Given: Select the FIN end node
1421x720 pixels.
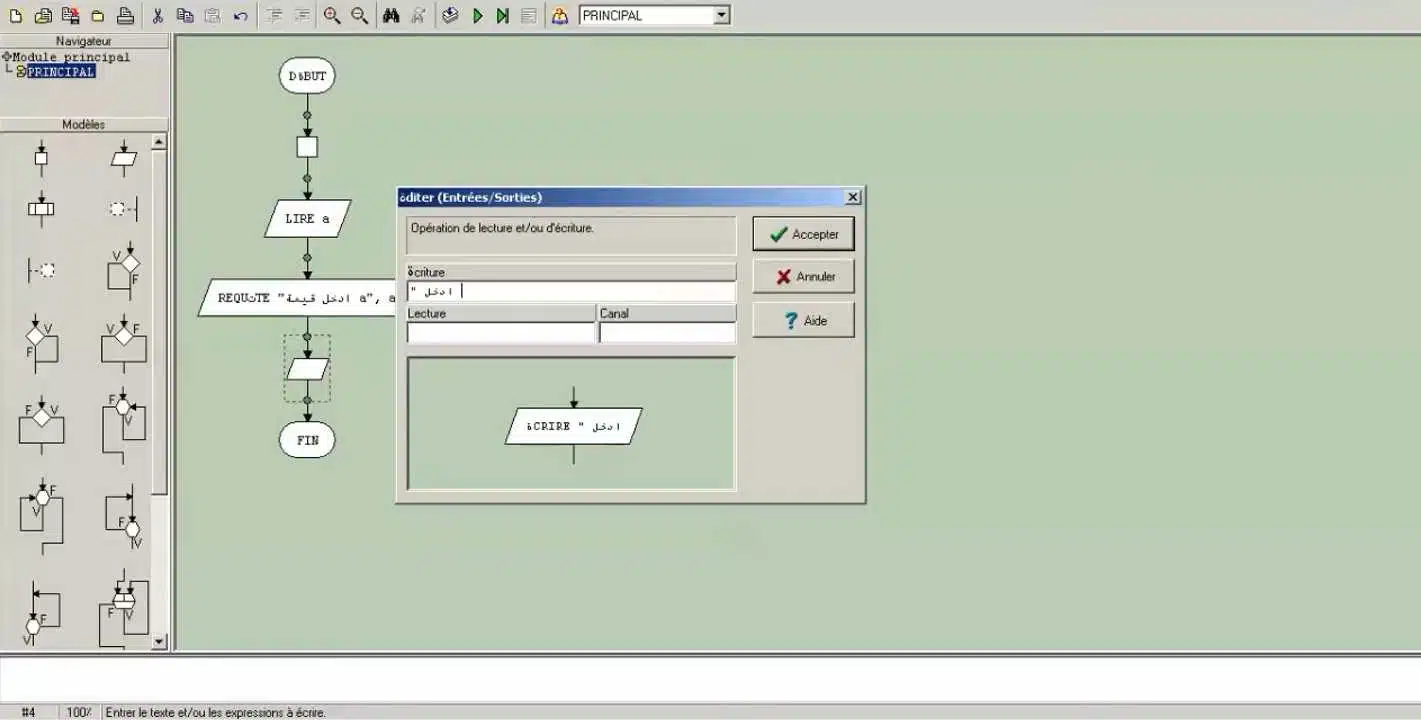Looking at the screenshot, I should click(307, 439).
